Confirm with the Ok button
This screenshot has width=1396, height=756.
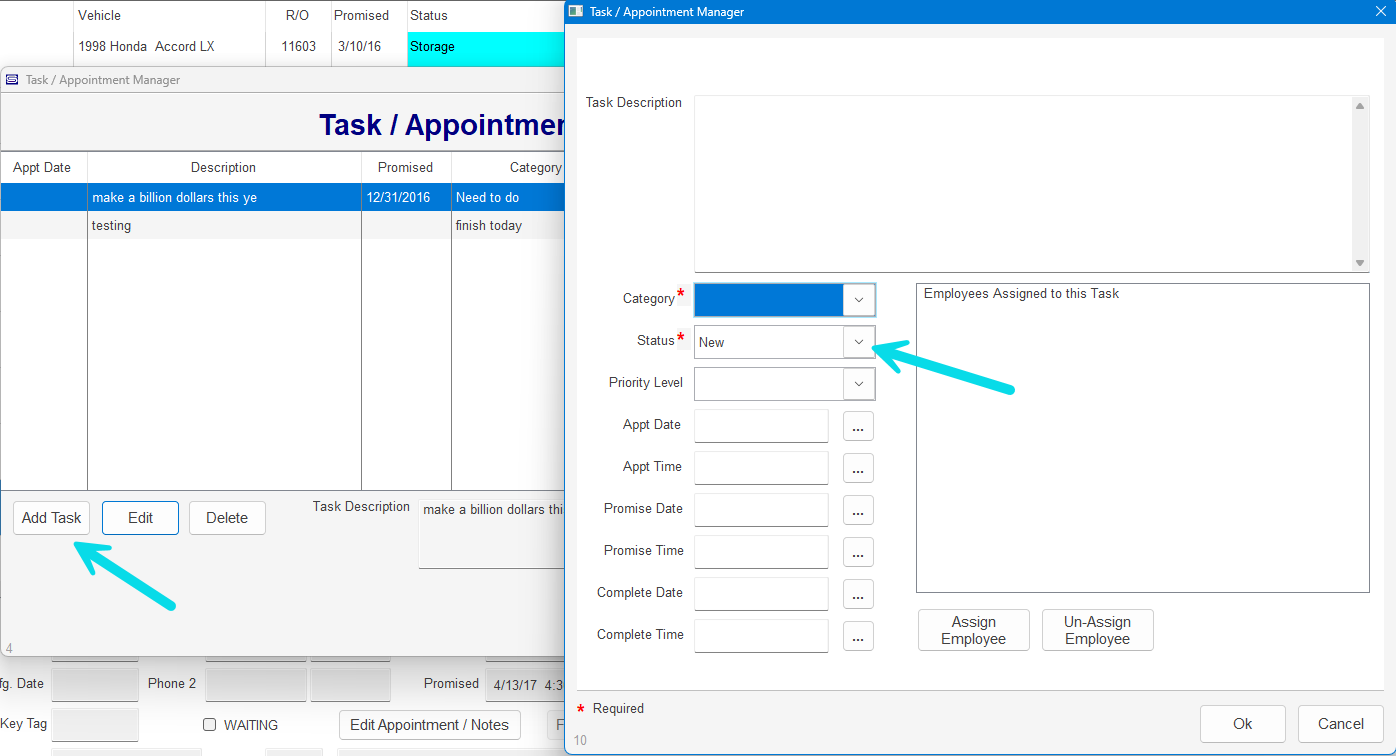(x=1242, y=724)
